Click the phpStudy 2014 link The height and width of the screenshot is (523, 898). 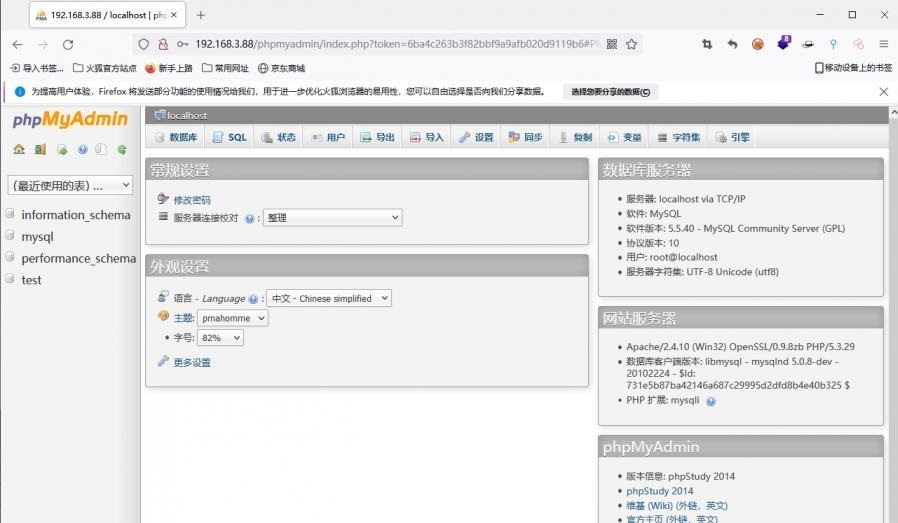[x=660, y=491]
